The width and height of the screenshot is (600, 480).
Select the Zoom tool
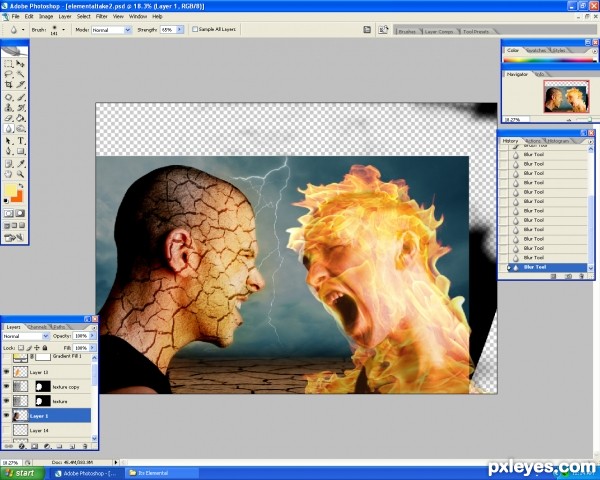pos(21,174)
